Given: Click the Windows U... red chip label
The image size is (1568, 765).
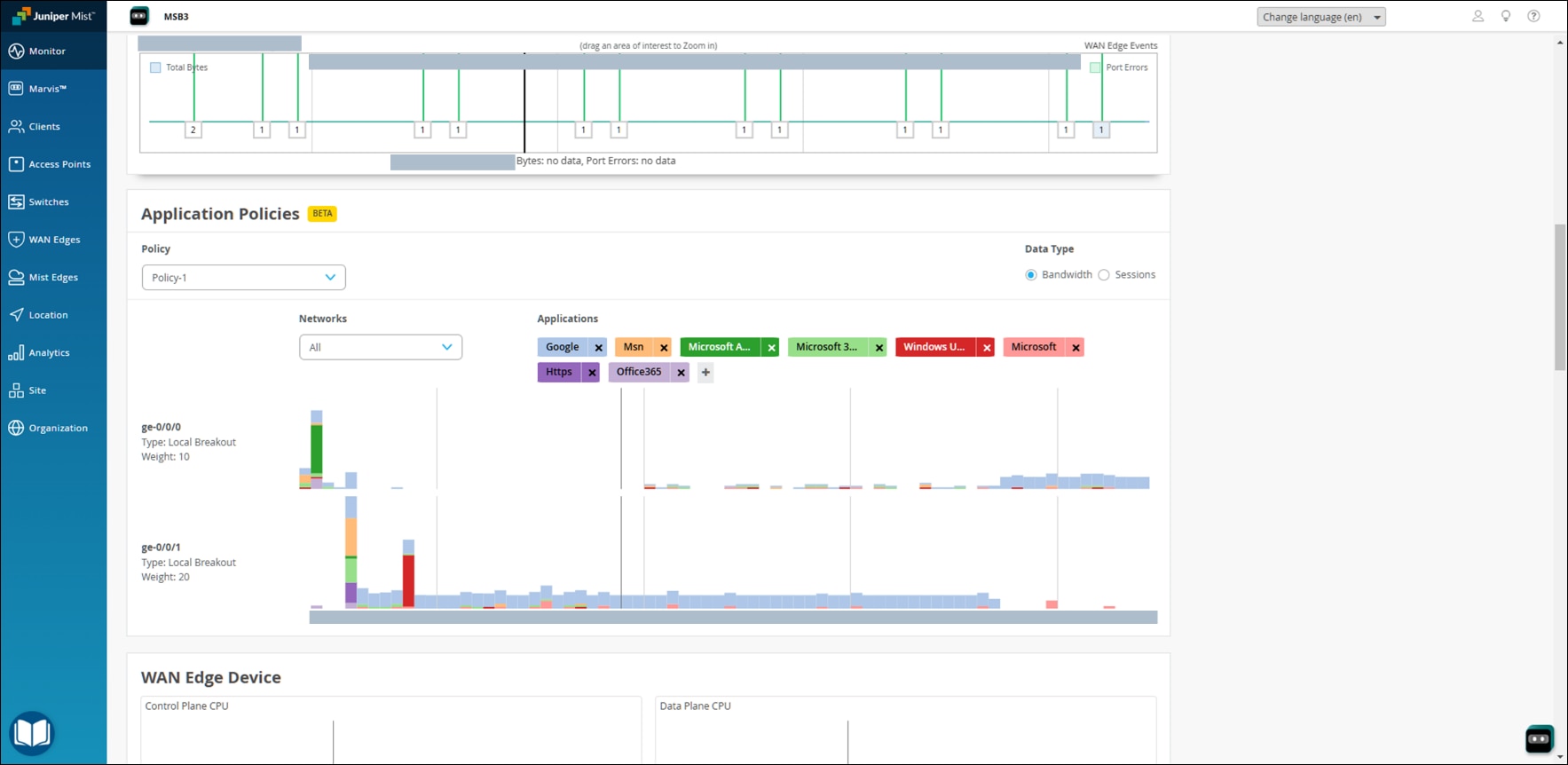Looking at the screenshot, I should tap(934, 347).
